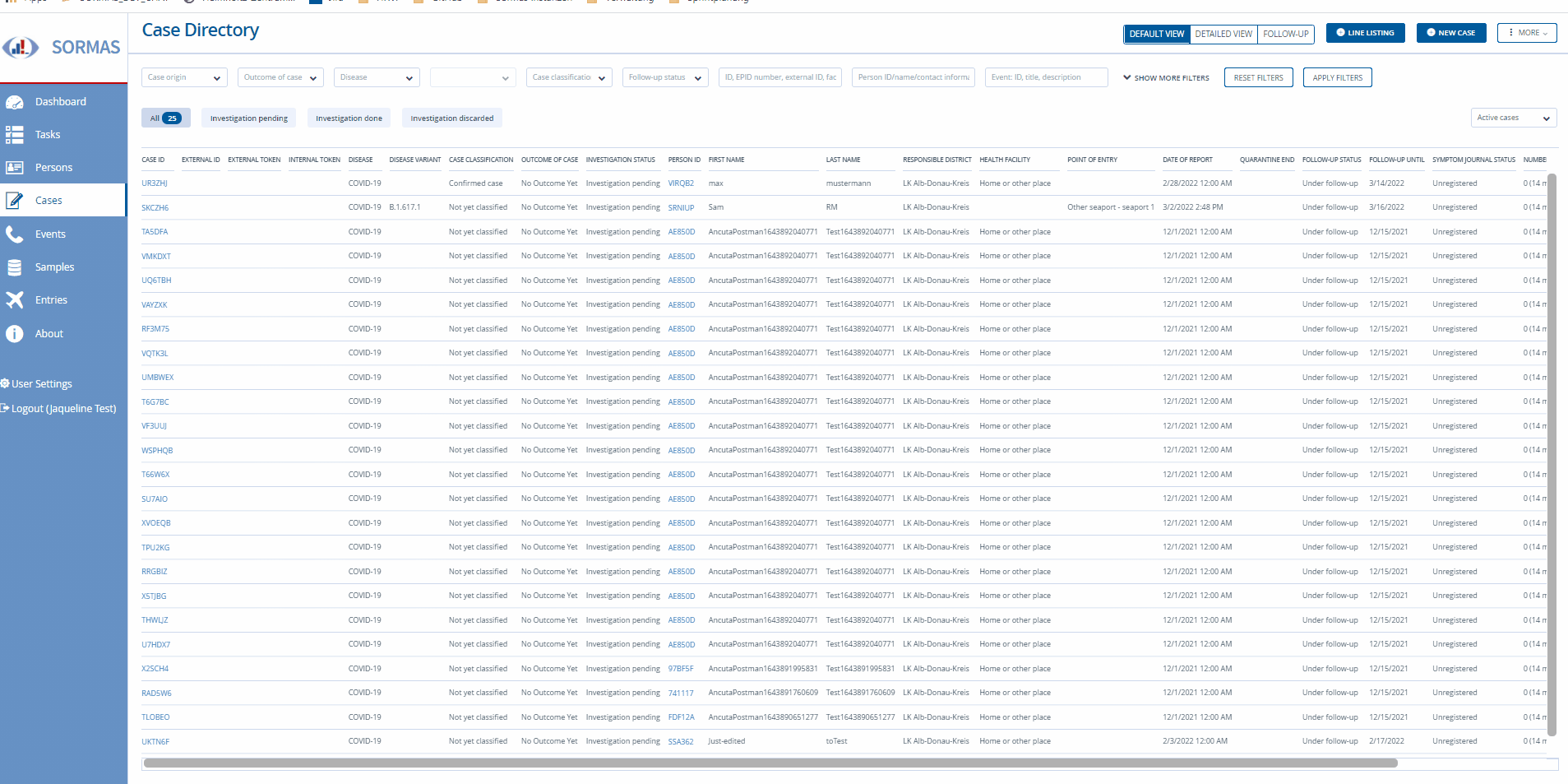Sort by Date of Report column header
The height and width of the screenshot is (784, 1568).
coord(1187,160)
